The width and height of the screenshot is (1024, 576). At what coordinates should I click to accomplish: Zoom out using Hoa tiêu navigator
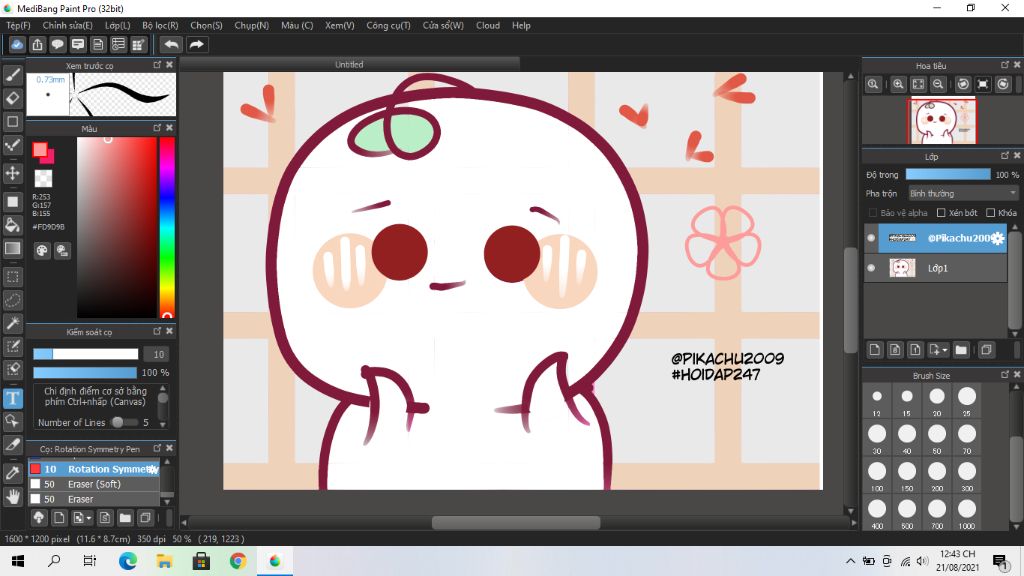[x=938, y=84]
